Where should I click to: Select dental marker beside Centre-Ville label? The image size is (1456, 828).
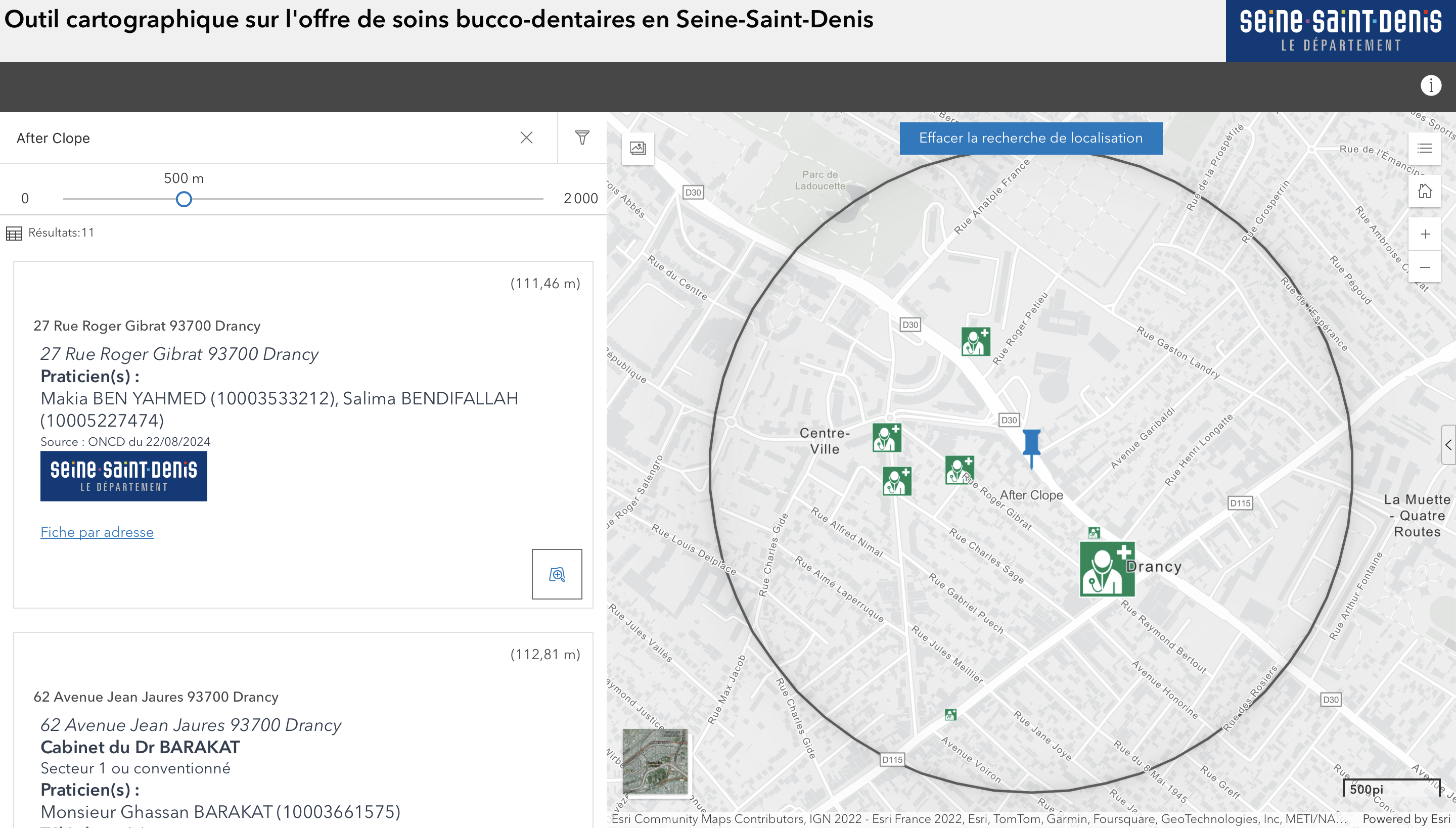click(887, 437)
